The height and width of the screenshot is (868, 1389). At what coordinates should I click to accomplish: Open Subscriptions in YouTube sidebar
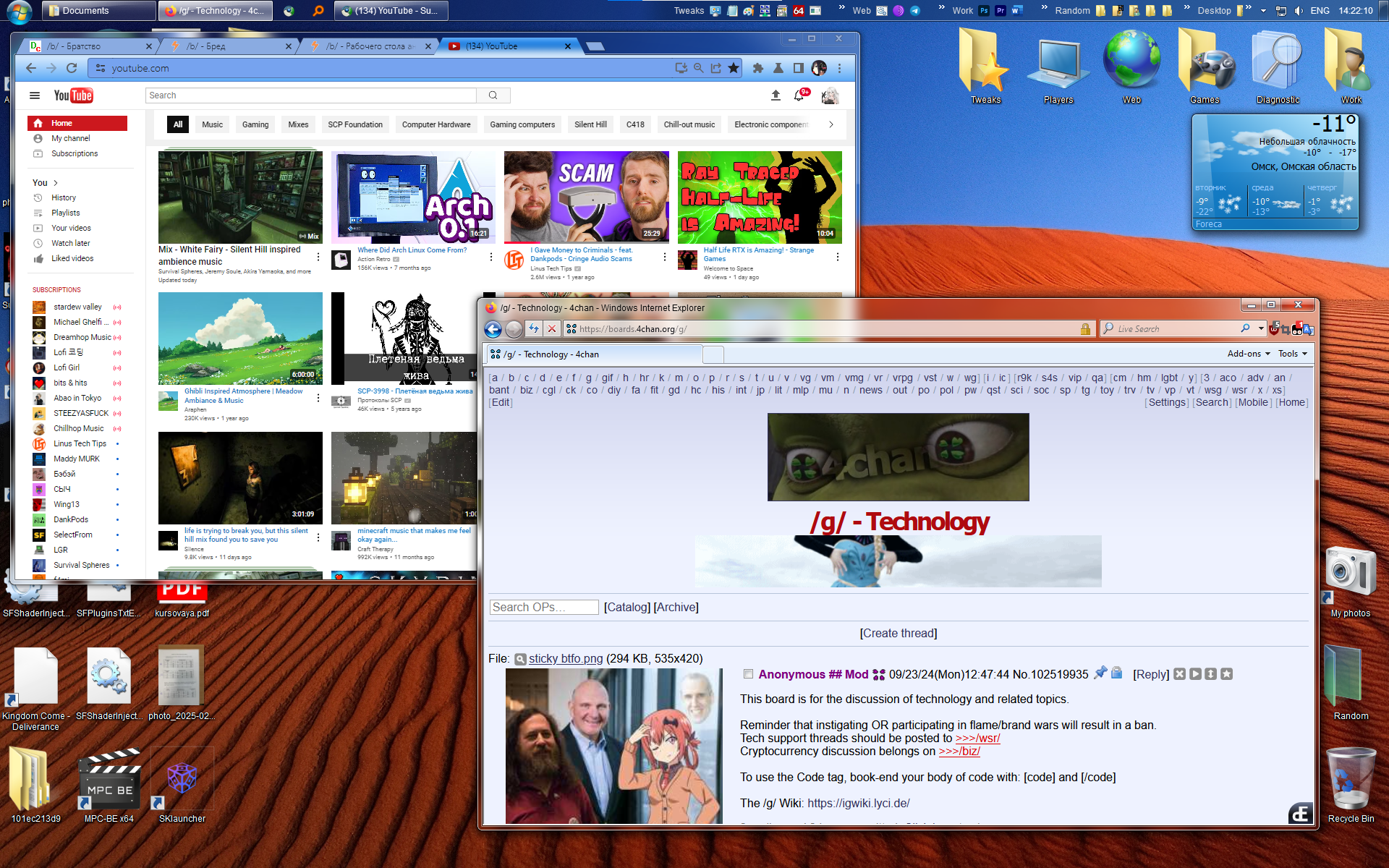[x=74, y=153]
